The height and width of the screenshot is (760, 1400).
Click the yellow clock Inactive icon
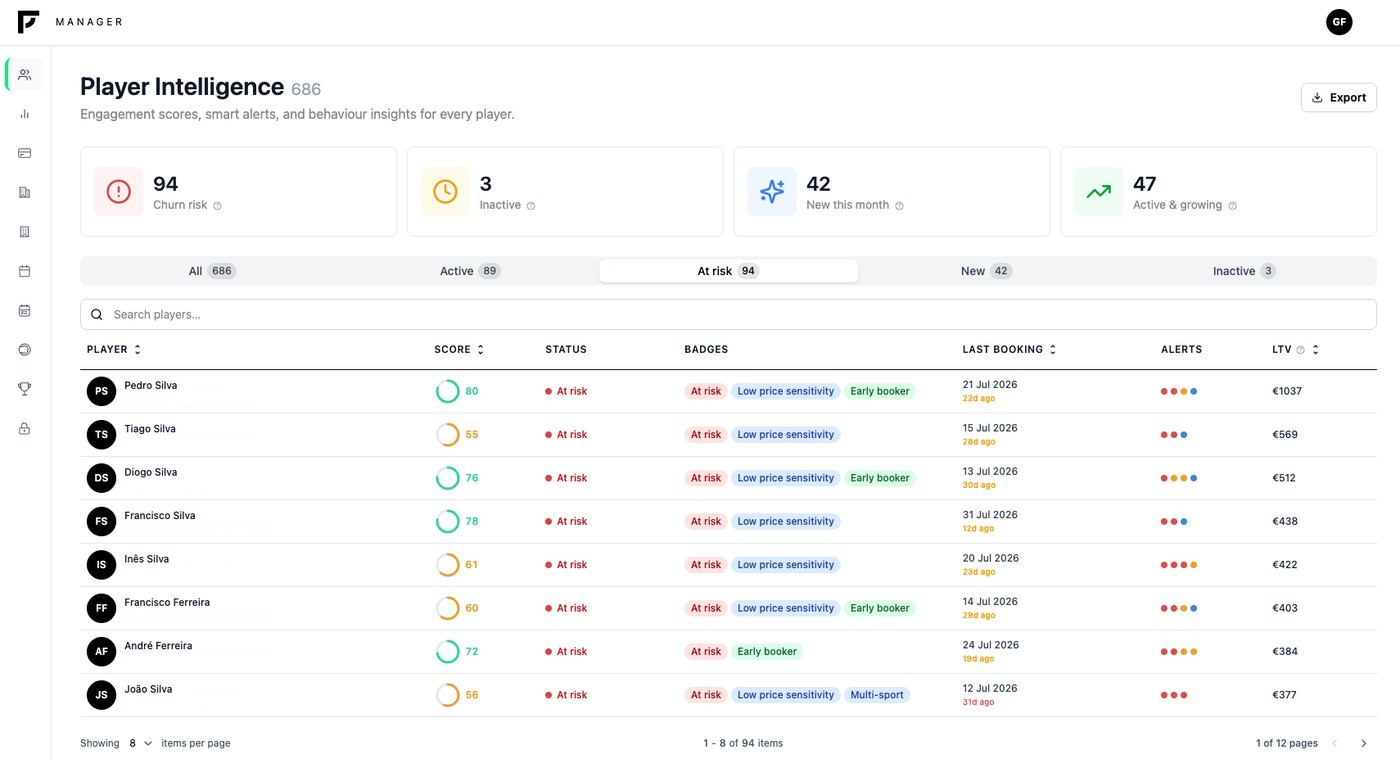tap(445, 191)
